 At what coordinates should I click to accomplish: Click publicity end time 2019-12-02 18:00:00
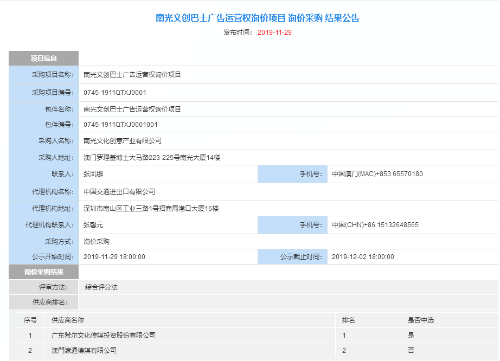coord(363,257)
